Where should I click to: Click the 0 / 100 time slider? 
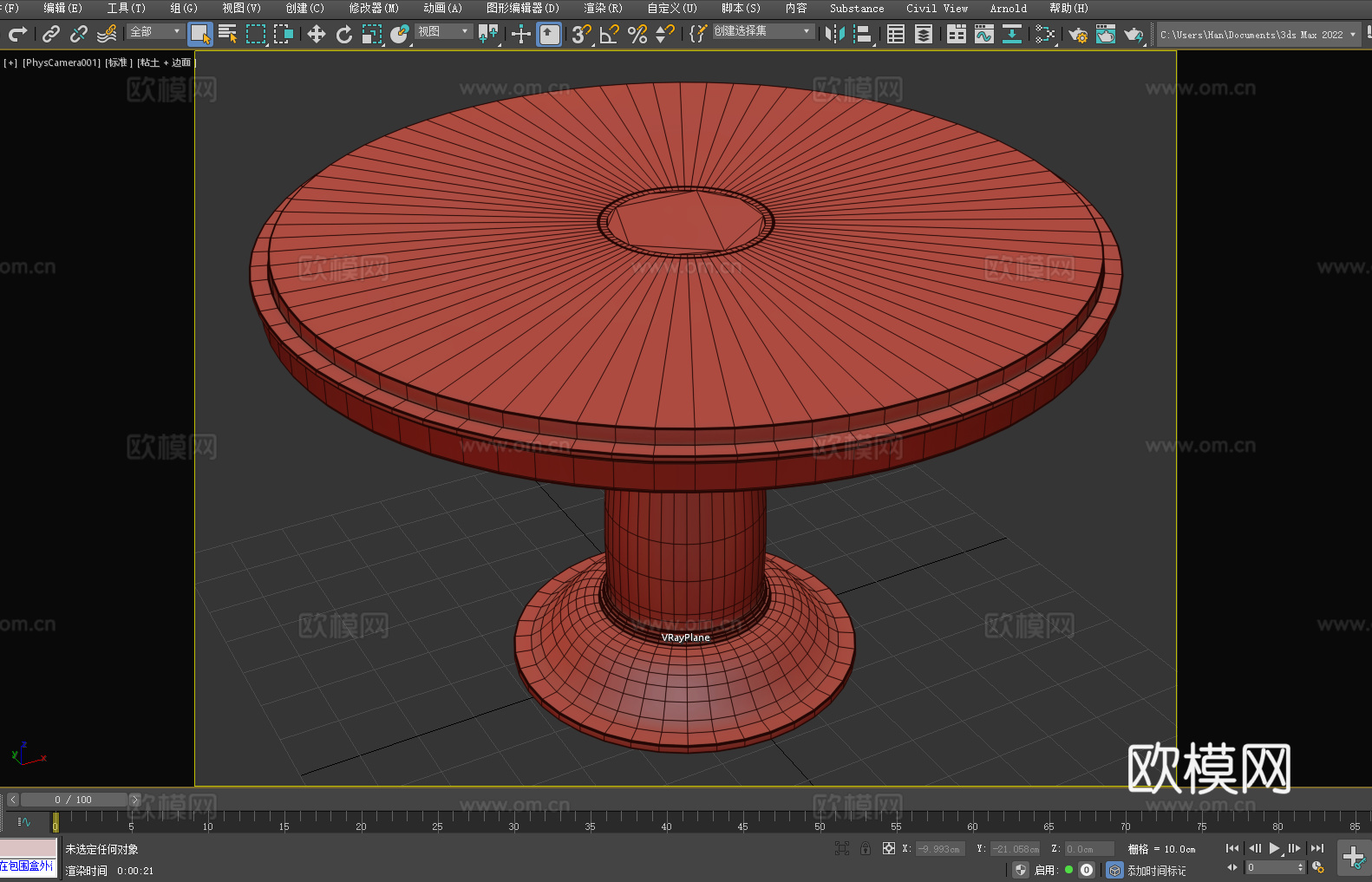point(73,800)
